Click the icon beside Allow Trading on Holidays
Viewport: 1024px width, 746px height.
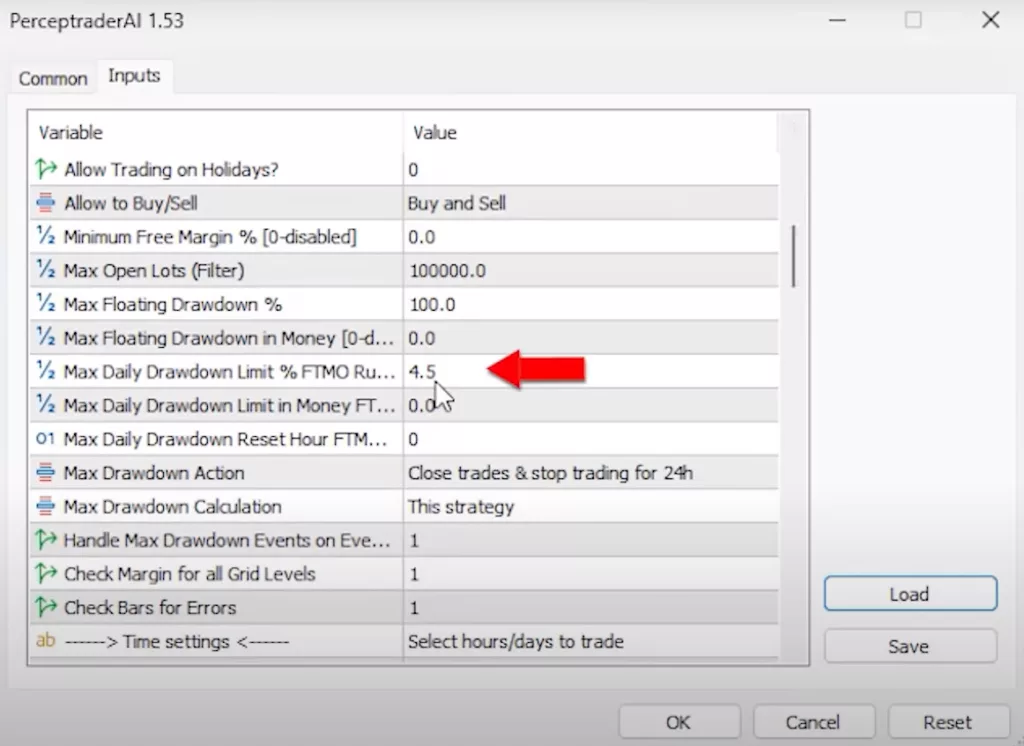point(46,170)
